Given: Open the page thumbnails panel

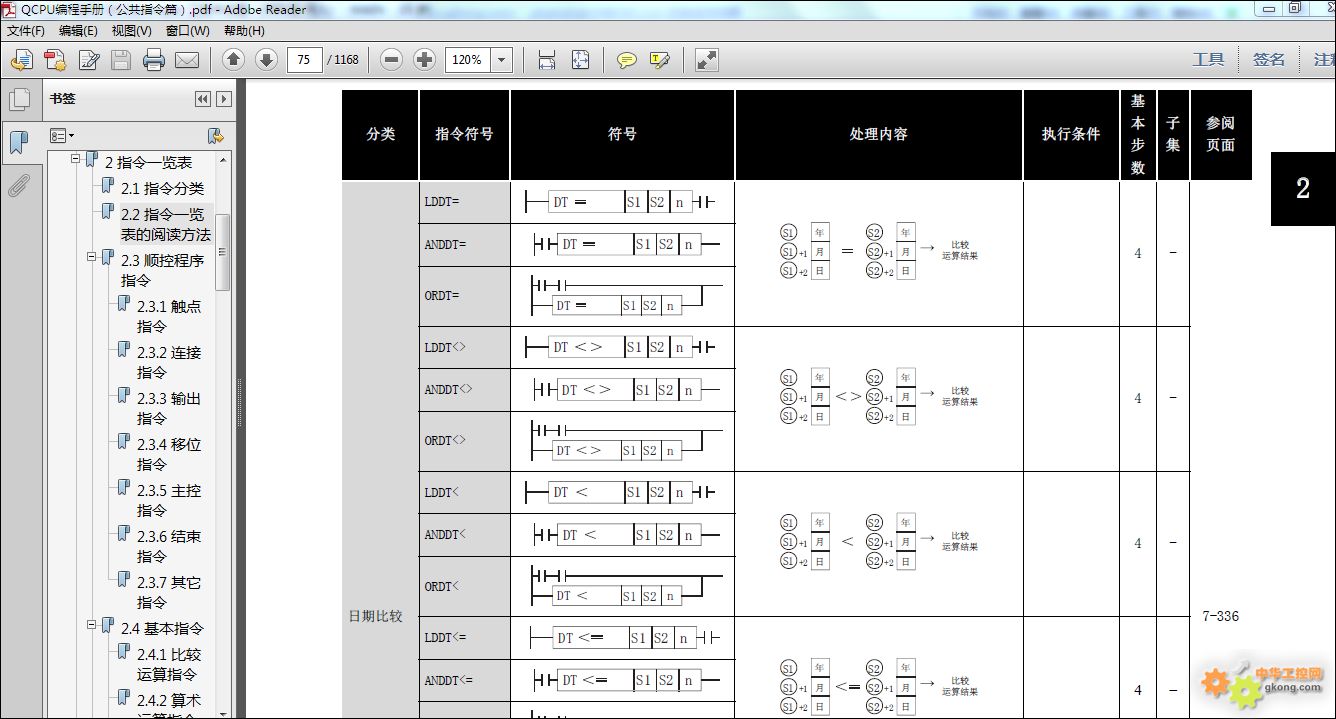Looking at the screenshot, I should [18, 99].
